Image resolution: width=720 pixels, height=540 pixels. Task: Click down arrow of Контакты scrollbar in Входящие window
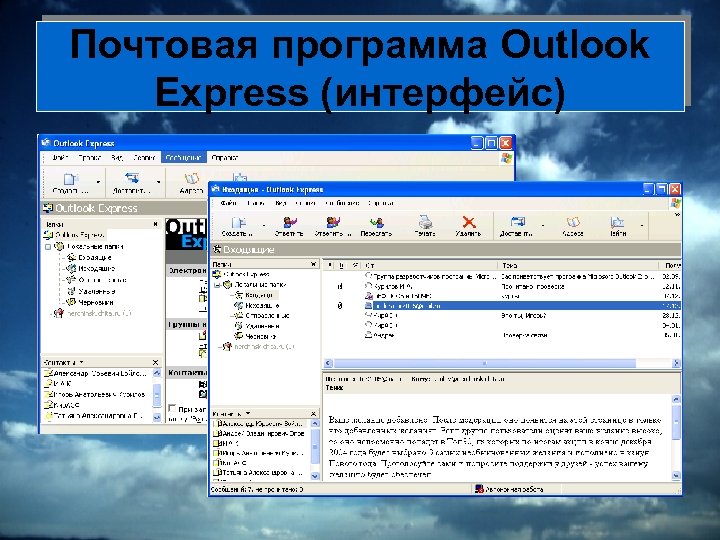pyautogui.click(x=315, y=476)
